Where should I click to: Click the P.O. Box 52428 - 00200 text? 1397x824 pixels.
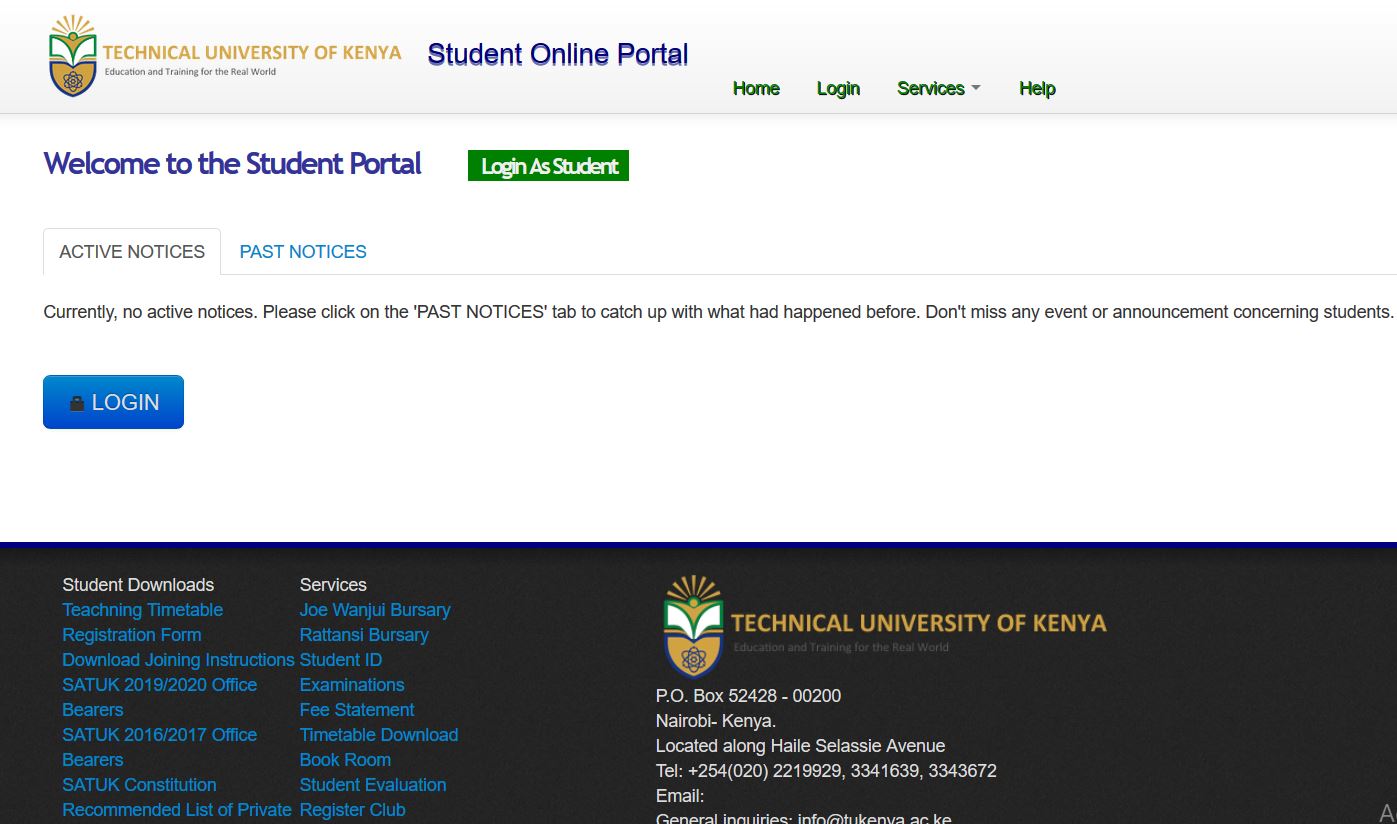coord(748,696)
